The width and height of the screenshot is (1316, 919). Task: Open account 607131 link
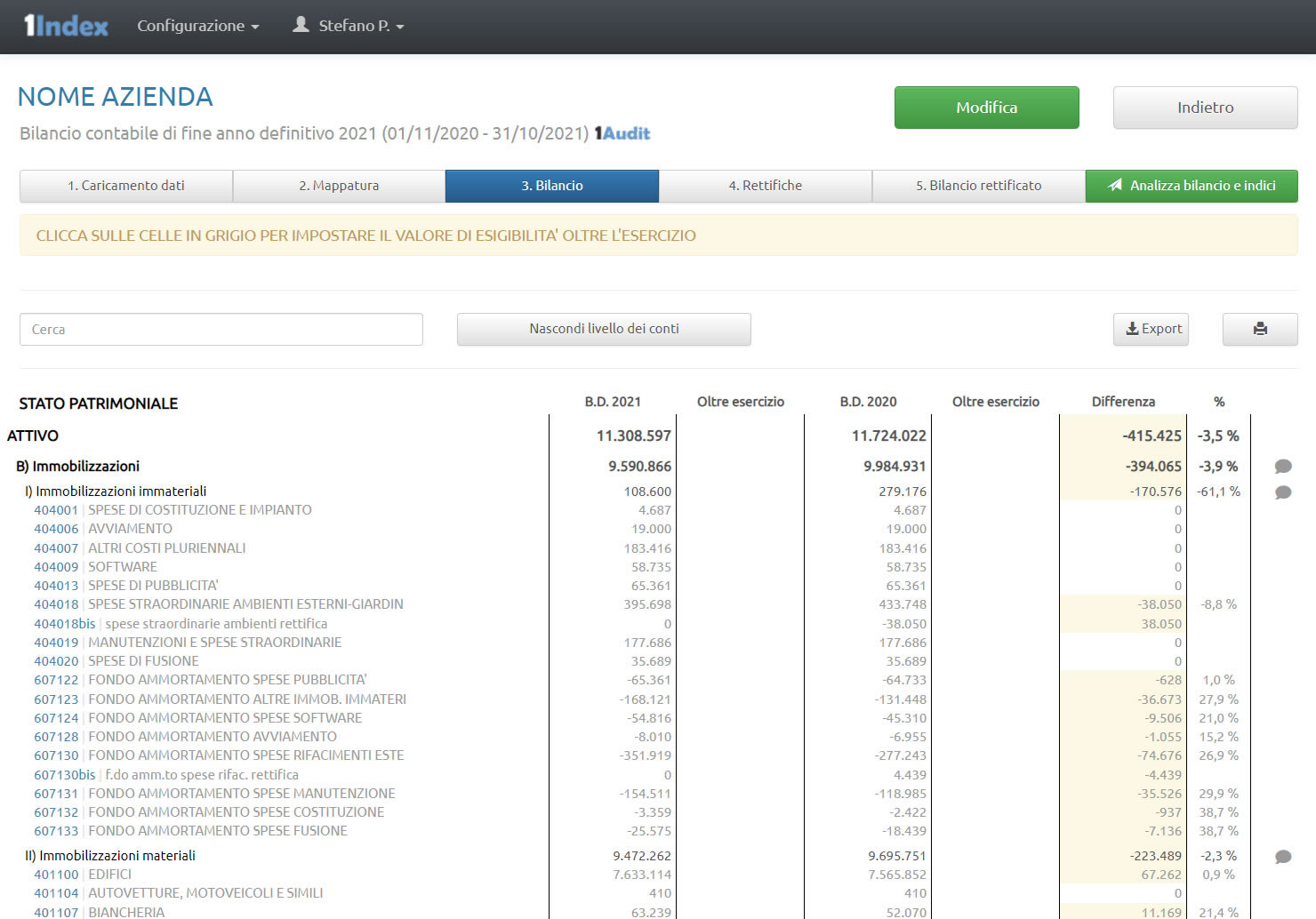click(x=56, y=794)
